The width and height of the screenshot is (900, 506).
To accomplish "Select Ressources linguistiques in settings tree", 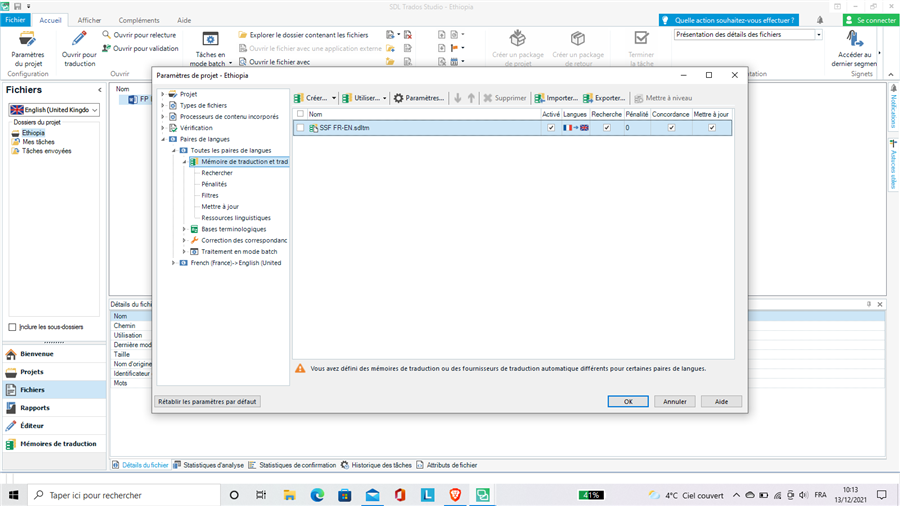I will coord(236,218).
